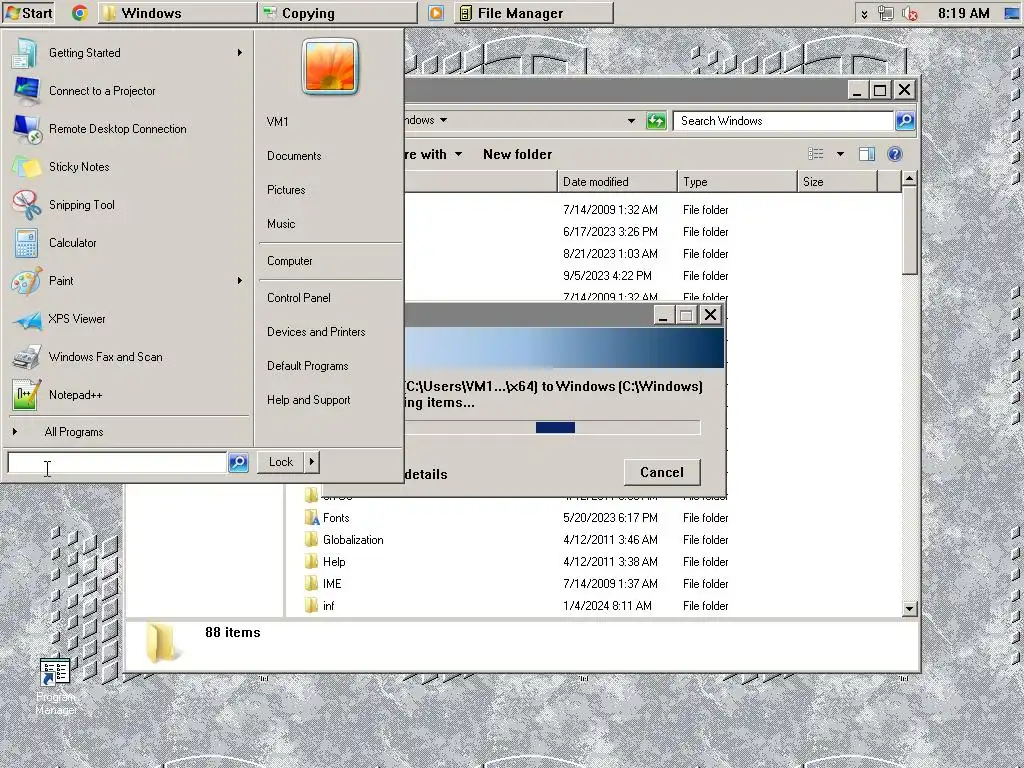
Task: Open Help and Support
Action: click(x=308, y=400)
